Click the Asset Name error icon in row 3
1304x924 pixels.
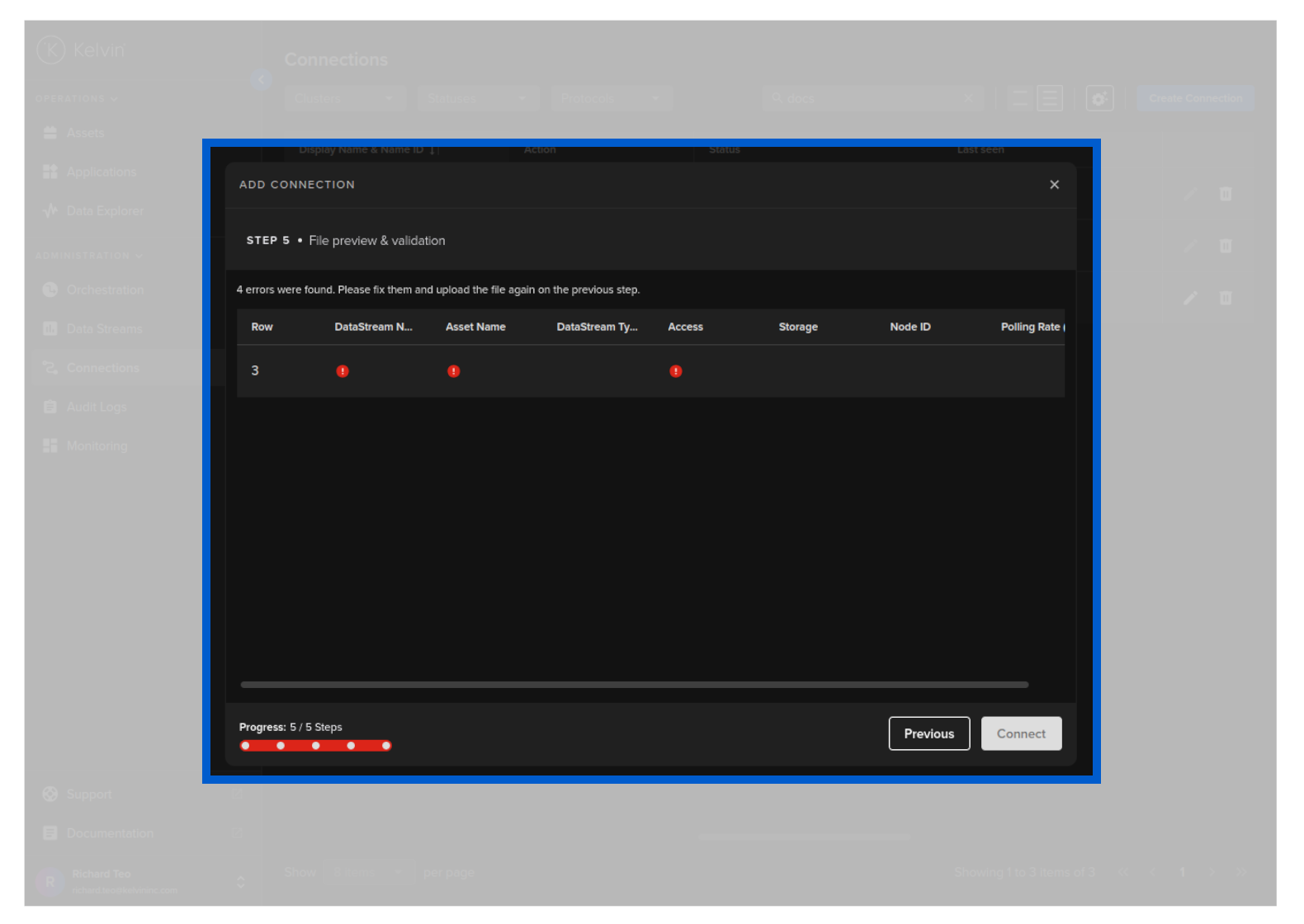click(453, 371)
